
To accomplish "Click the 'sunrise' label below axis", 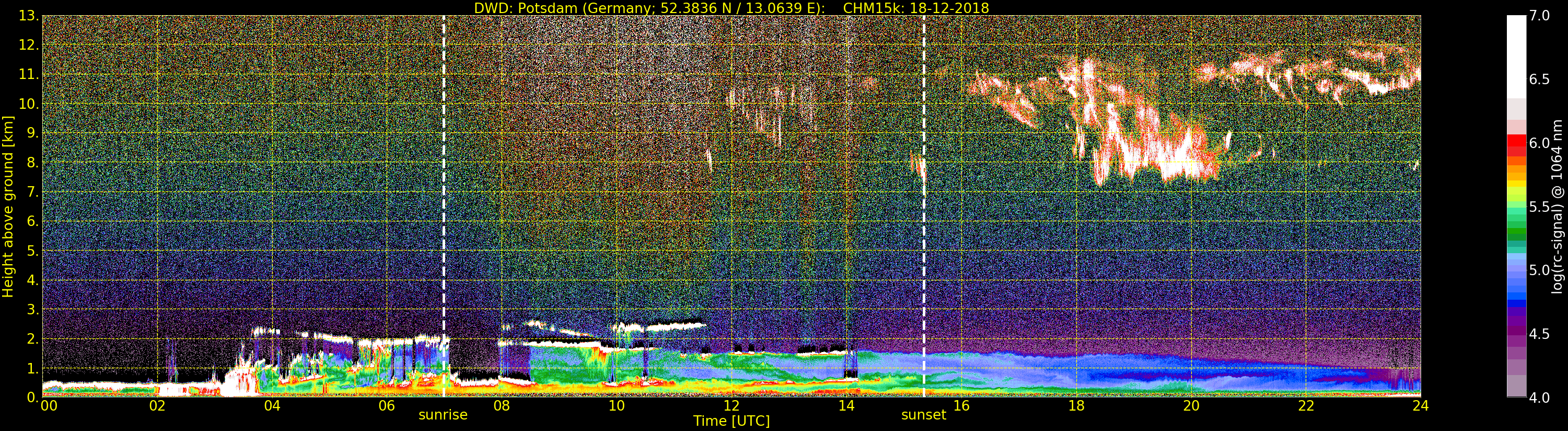I will point(443,415).
